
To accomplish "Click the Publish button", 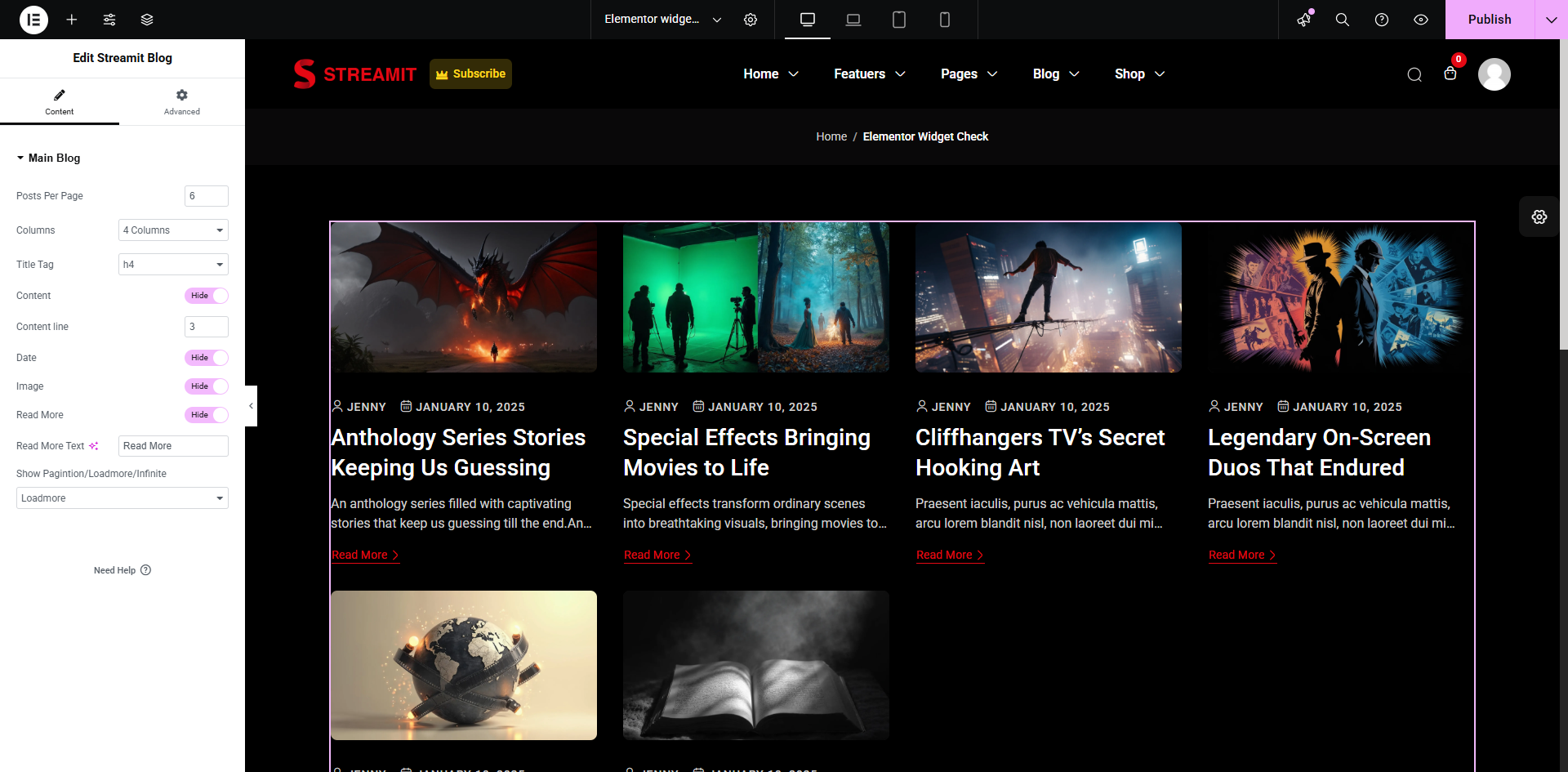I will 1490,20.
